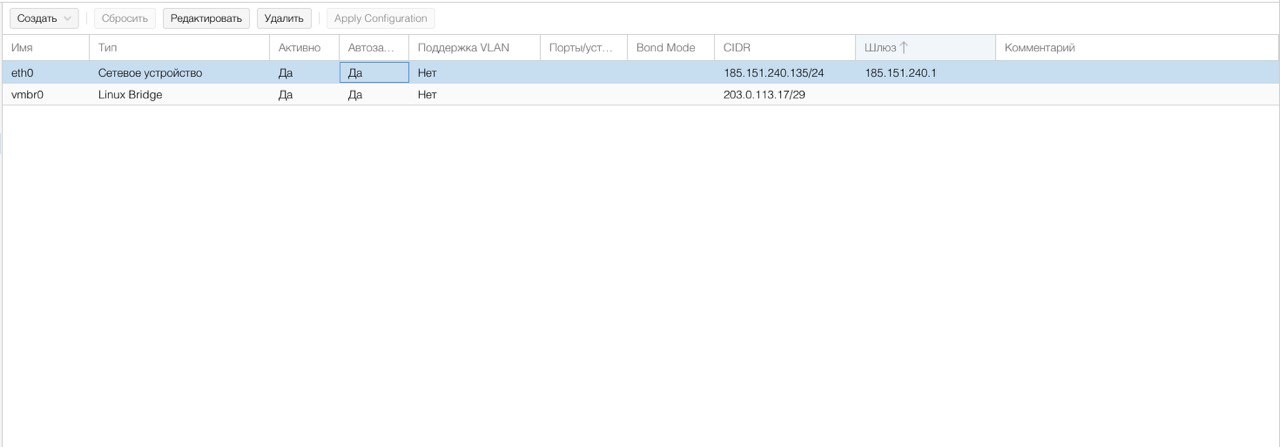Click the gateway value 185.151.240.1
1280x447 pixels.
[x=900, y=73]
